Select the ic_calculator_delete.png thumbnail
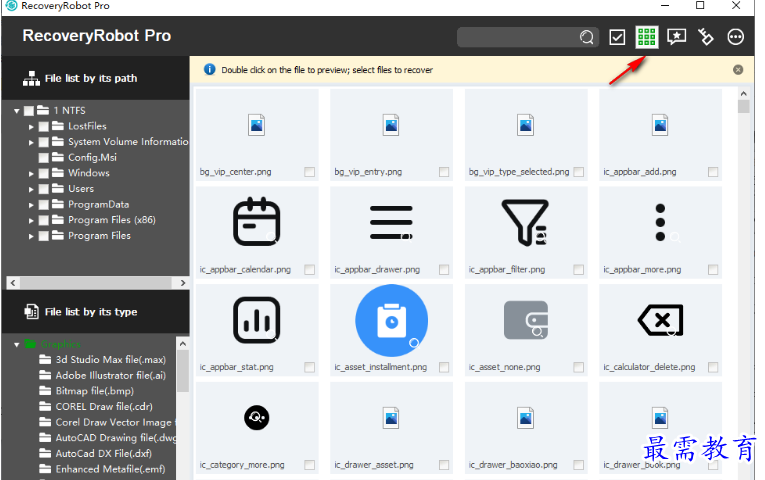Viewport: 765px width, 480px height. 661,320
